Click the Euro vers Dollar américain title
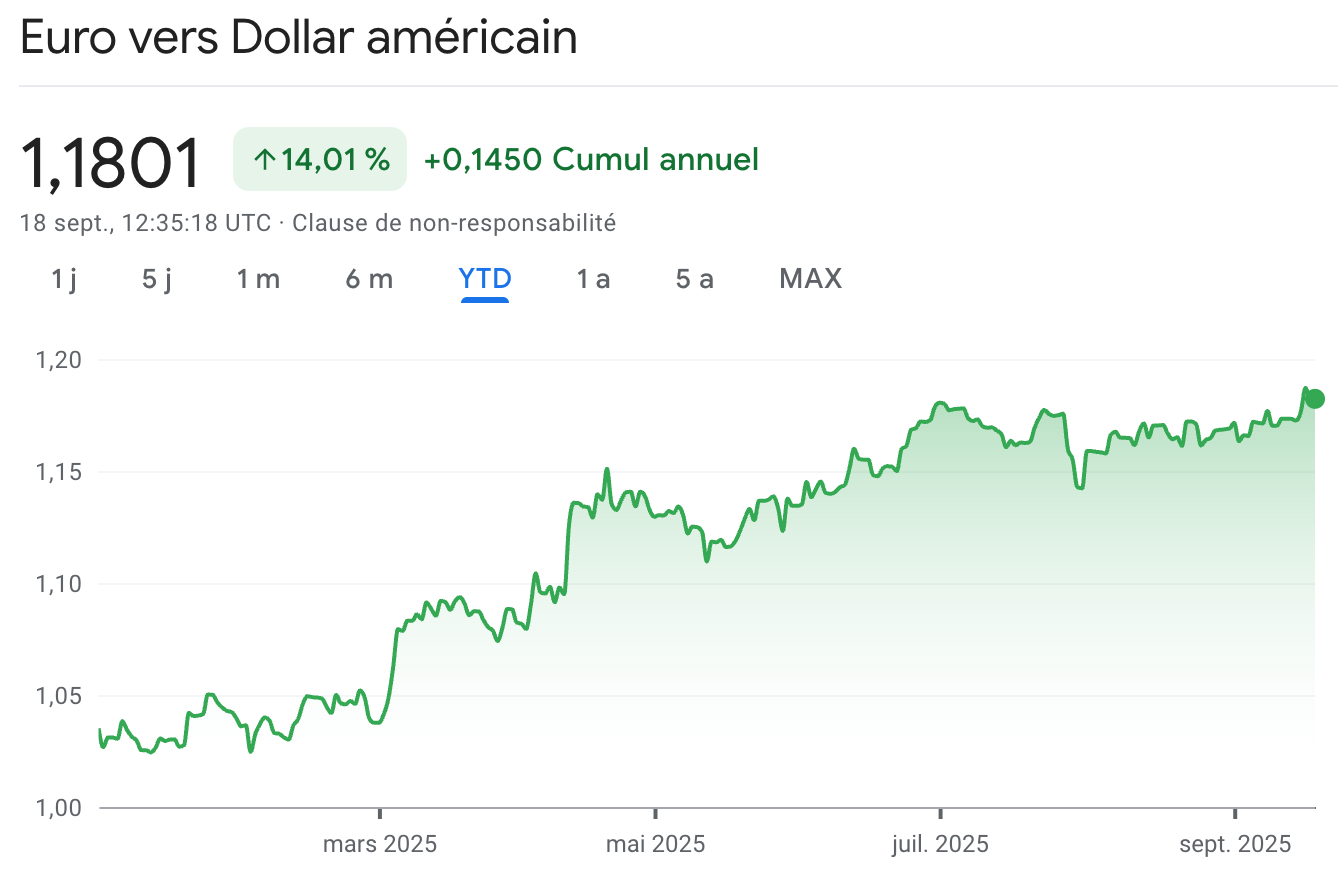The height and width of the screenshot is (874, 1338). (x=299, y=38)
